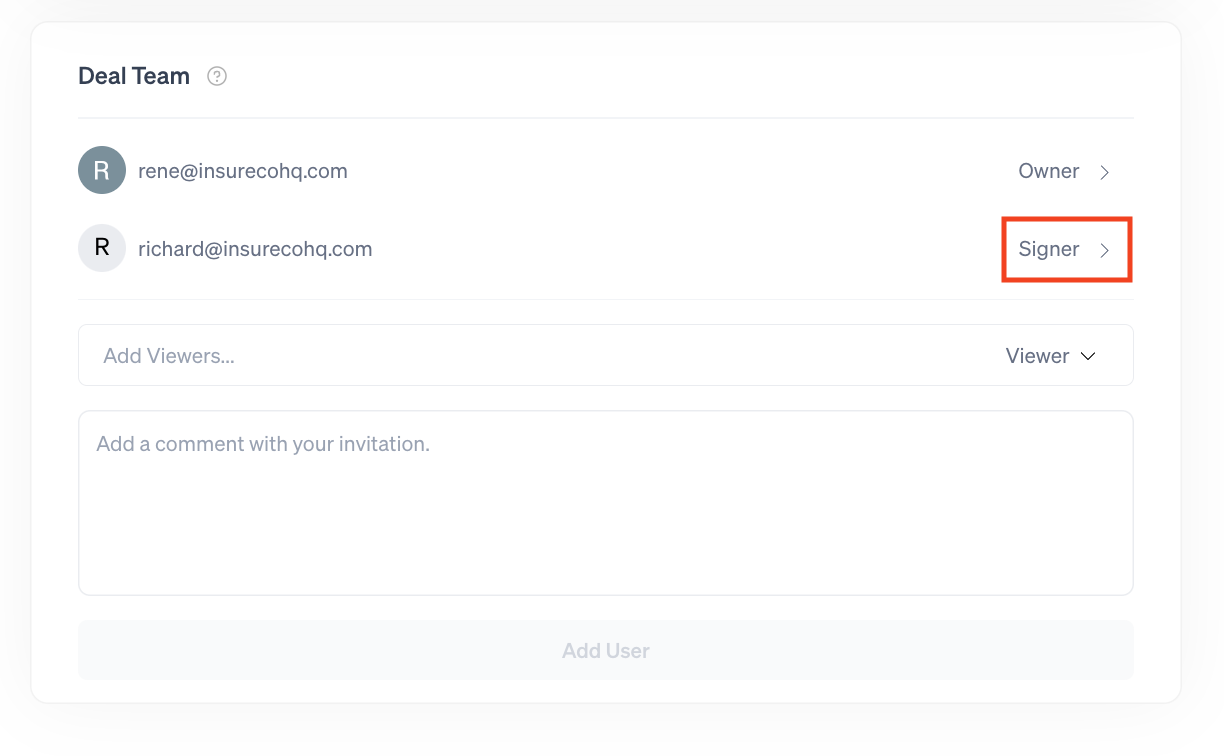The image size is (1224, 756).
Task: Open the Signer role chevron for richard
Action: pyautogui.click(x=1105, y=250)
